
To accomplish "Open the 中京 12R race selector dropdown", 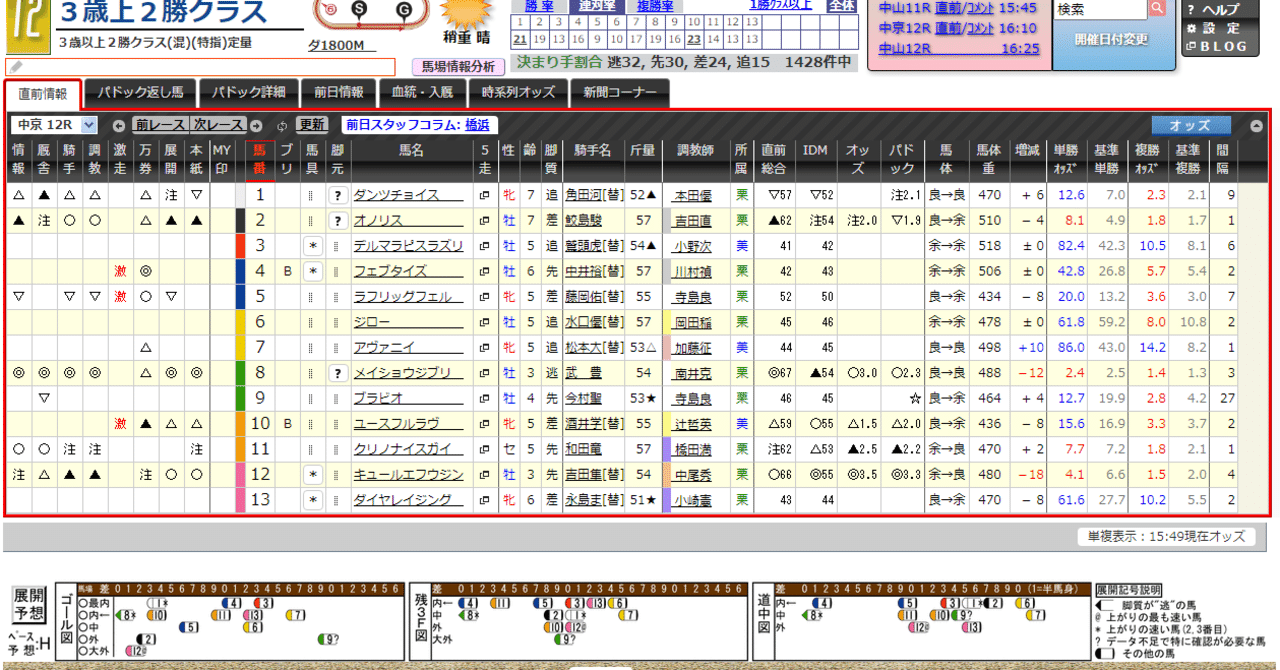I will click(88, 123).
